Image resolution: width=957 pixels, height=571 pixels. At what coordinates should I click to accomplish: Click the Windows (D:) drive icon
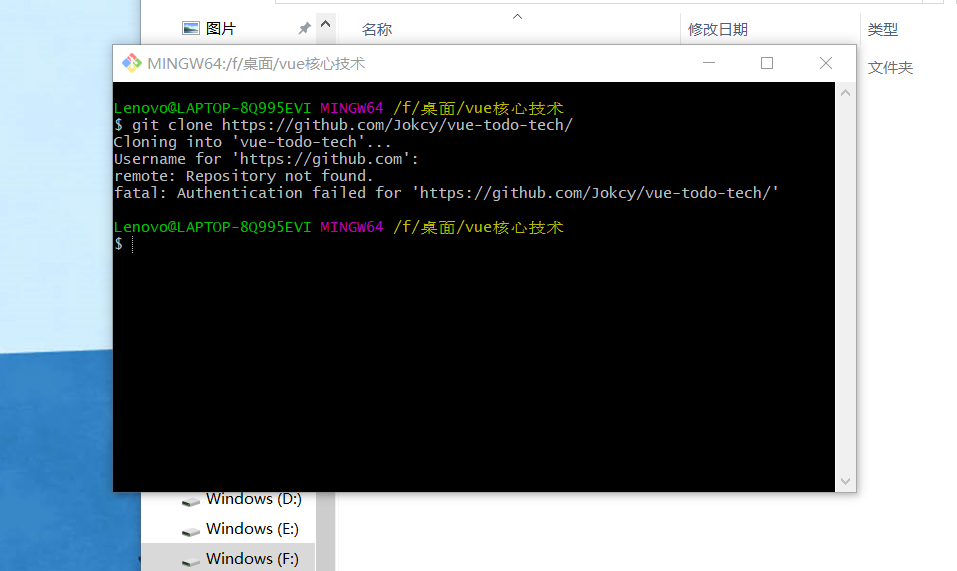[x=191, y=501]
